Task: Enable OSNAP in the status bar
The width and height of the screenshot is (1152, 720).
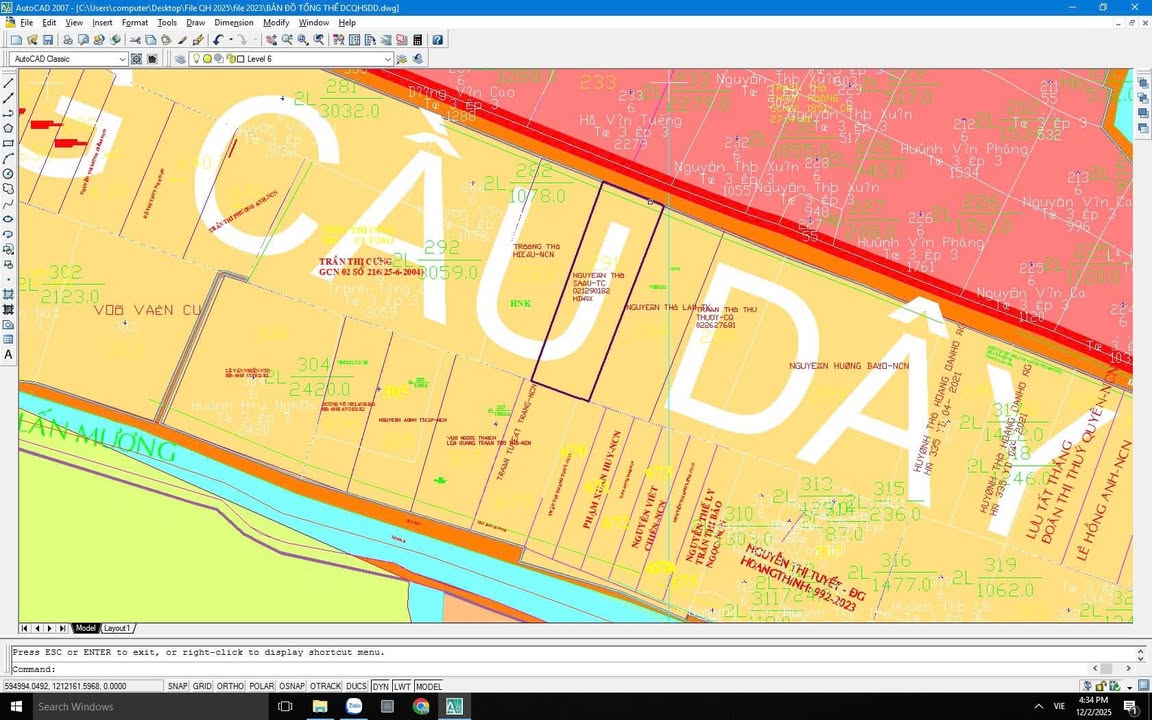Action: (x=292, y=686)
